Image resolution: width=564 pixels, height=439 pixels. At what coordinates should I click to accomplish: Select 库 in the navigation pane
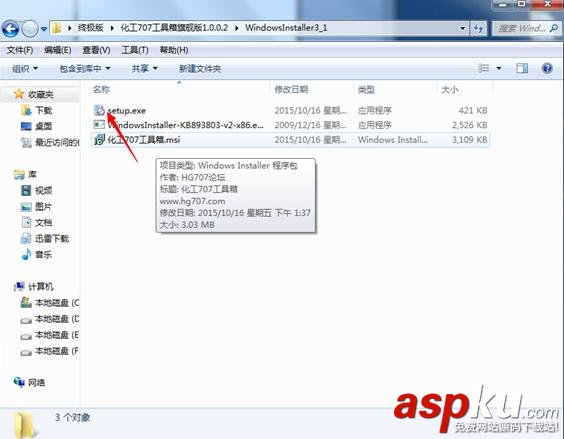pos(32,175)
